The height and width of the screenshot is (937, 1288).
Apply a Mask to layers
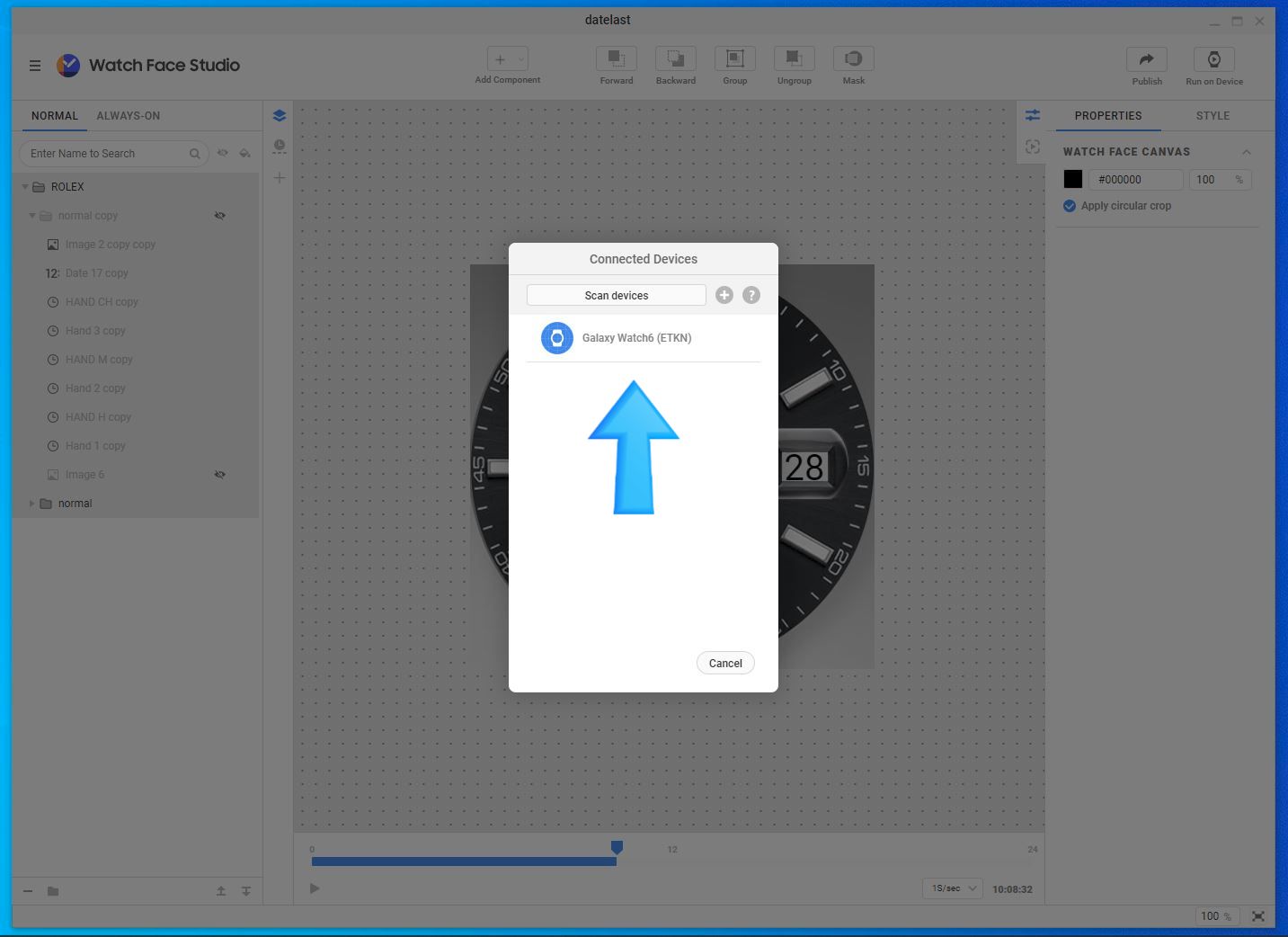tap(854, 58)
